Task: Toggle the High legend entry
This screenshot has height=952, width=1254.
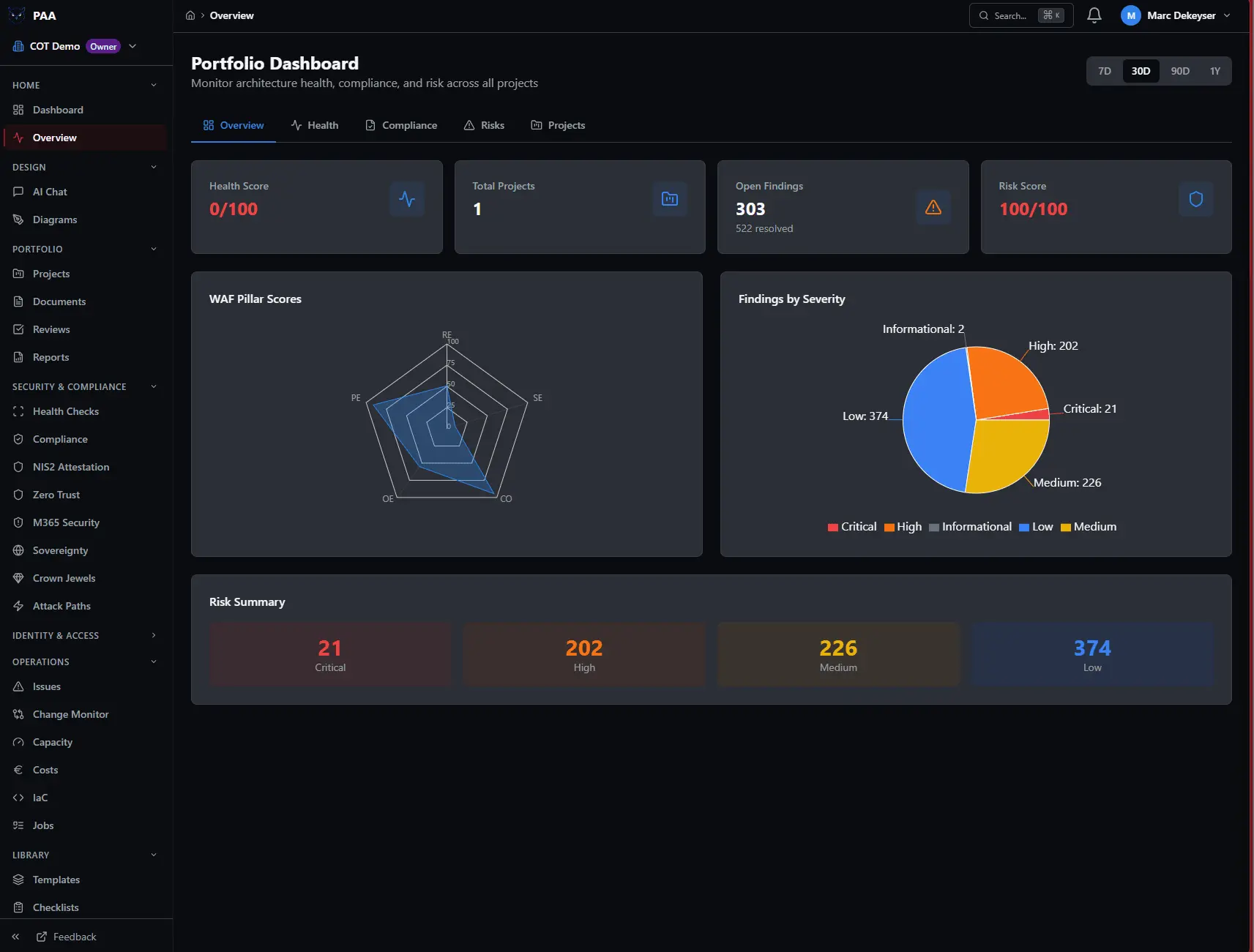Action: pos(903,527)
